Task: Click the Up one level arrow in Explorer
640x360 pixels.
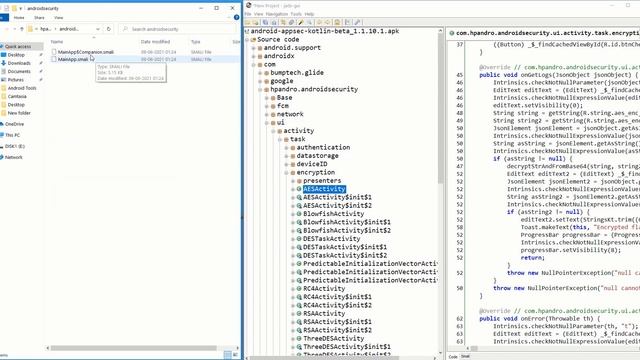Action: (x=22, y=29)
